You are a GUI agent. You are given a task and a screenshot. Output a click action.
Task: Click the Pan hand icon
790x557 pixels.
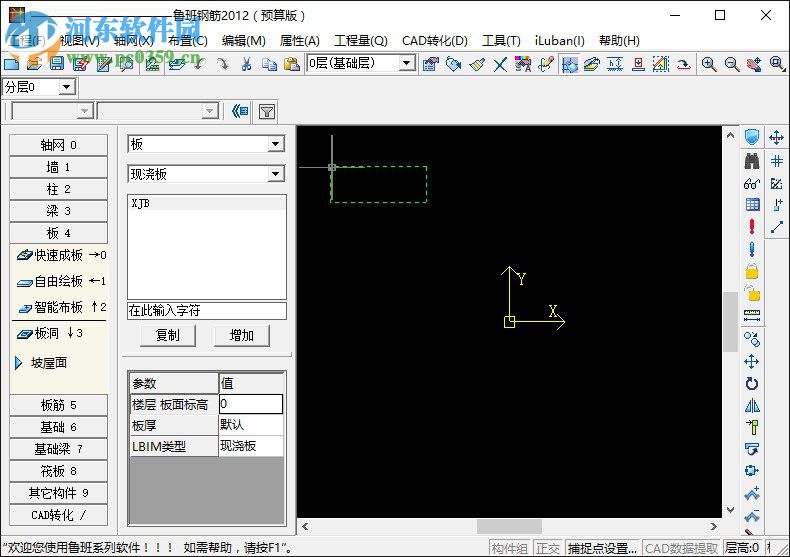pos(754,64)
